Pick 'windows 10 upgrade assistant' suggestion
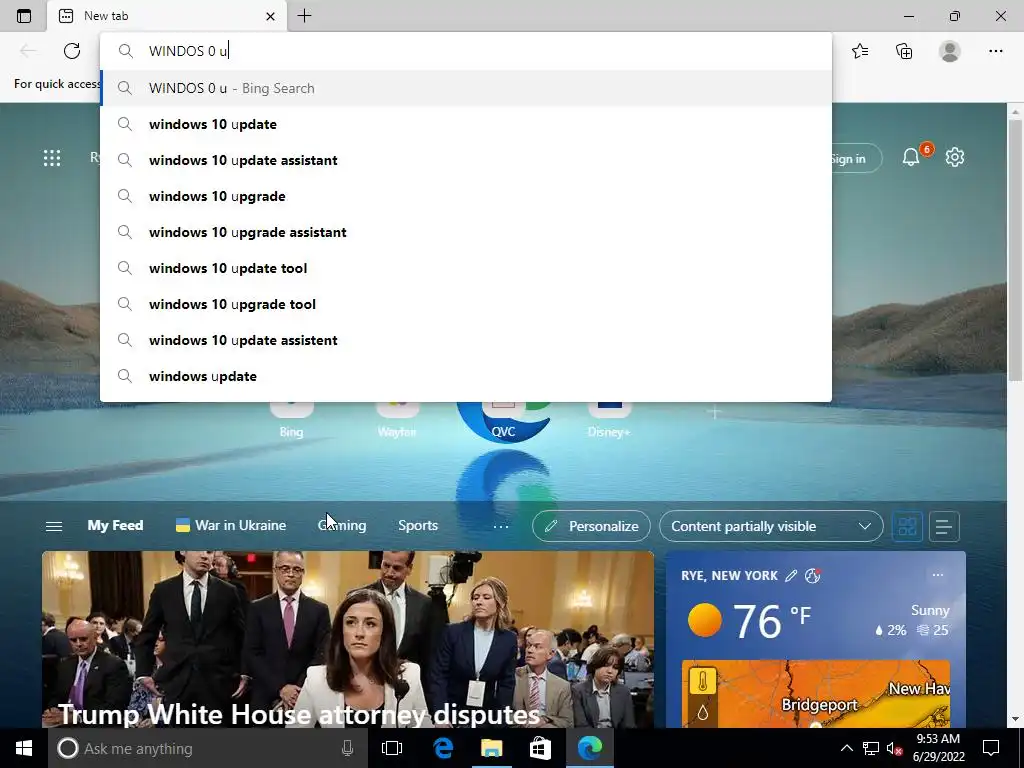This screenshot has height=768, width=1024. (466, 232)
